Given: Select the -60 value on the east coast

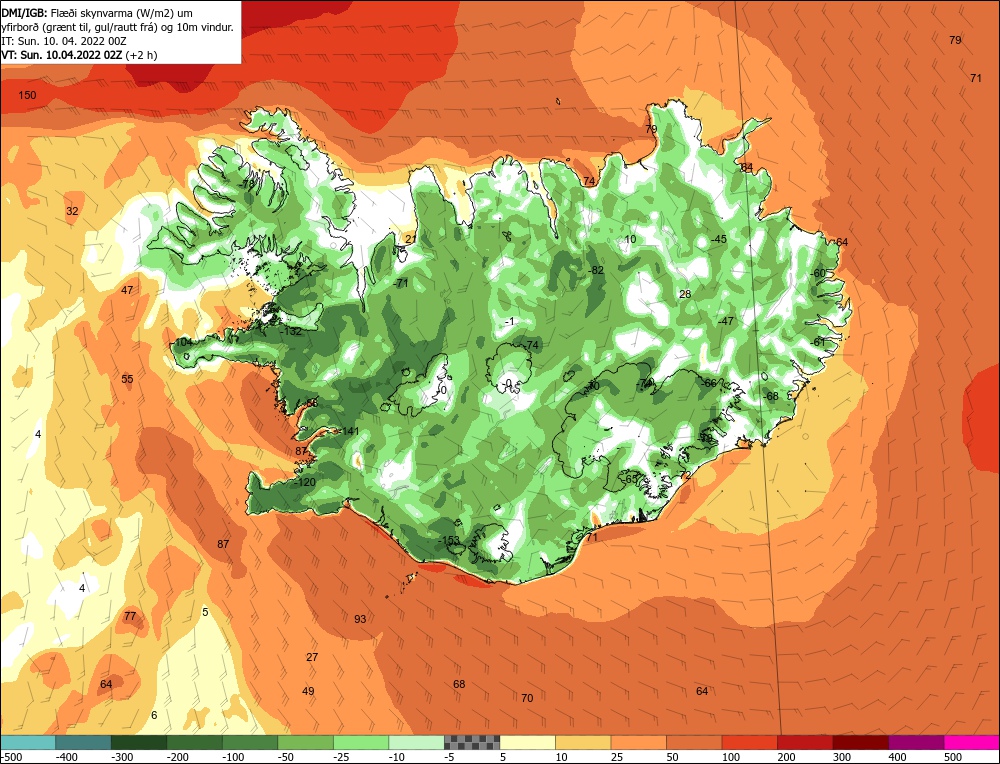Looking at the screenshot, I should [x=818, y=273].
